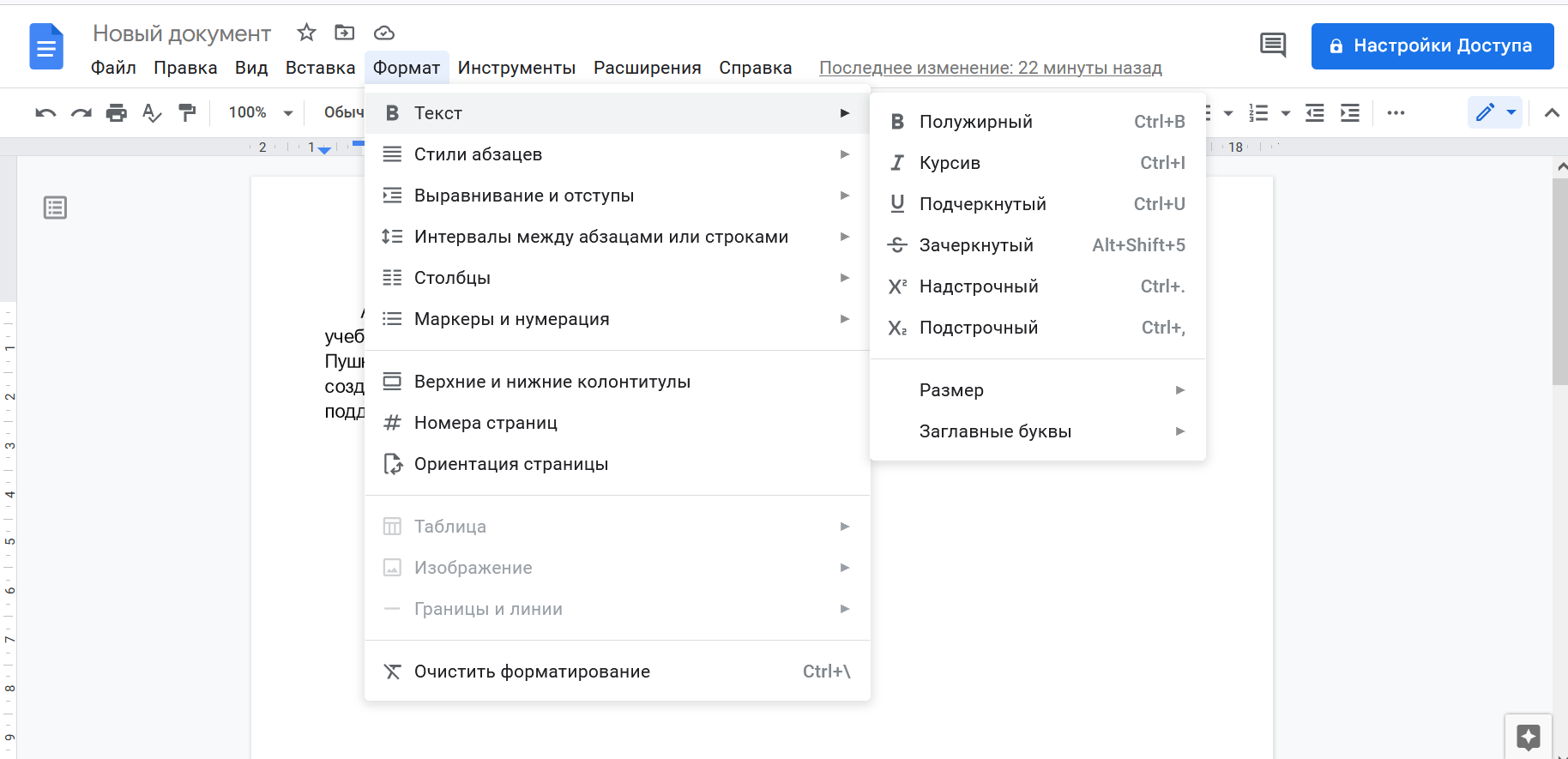Click the numbered list icon
Image resolution: width=1568 pixels, height=759 pixels.
[x=1258, y=113]
